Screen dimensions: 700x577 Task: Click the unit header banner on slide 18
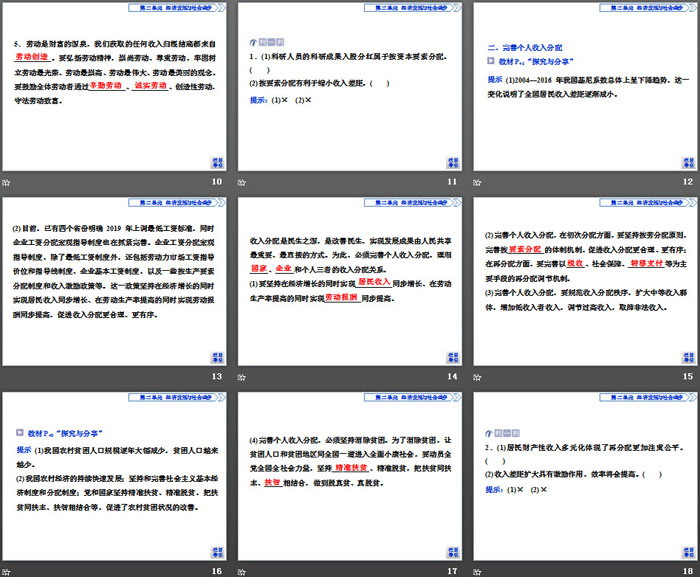648,397
